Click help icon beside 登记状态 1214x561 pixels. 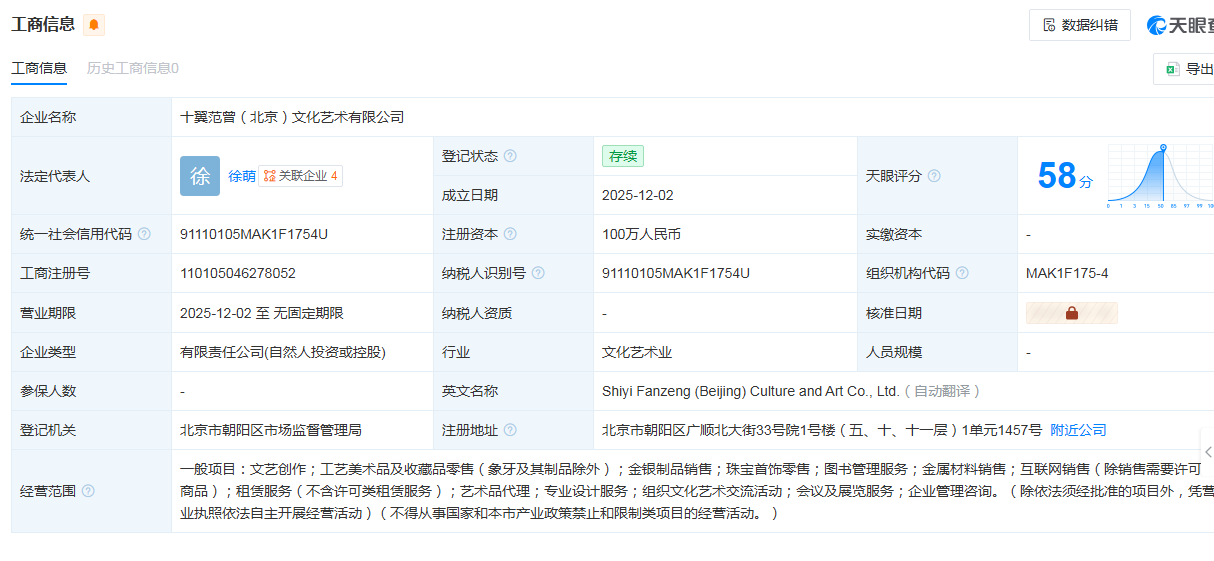(510, 156)
